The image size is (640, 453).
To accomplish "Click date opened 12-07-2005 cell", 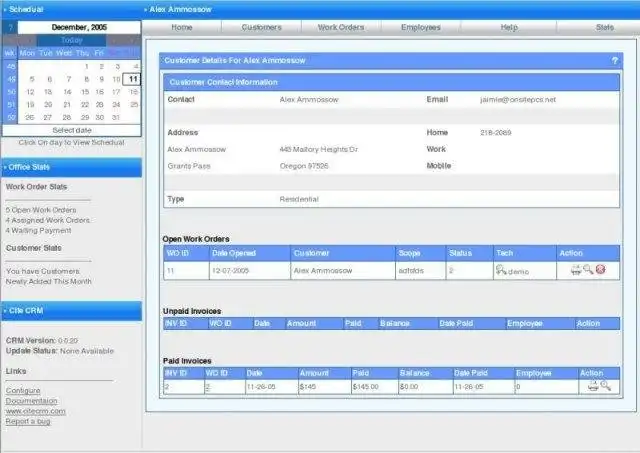I will (249, 270).
